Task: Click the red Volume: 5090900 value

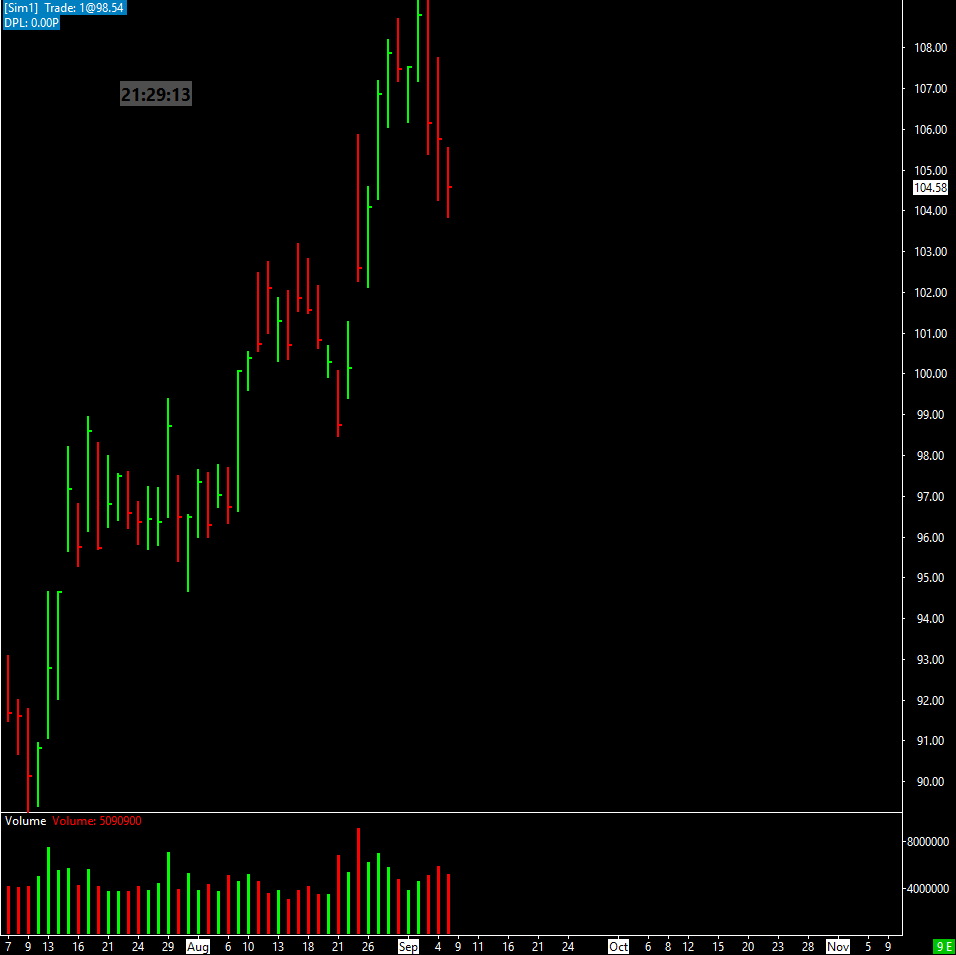Action: point(97,821)
